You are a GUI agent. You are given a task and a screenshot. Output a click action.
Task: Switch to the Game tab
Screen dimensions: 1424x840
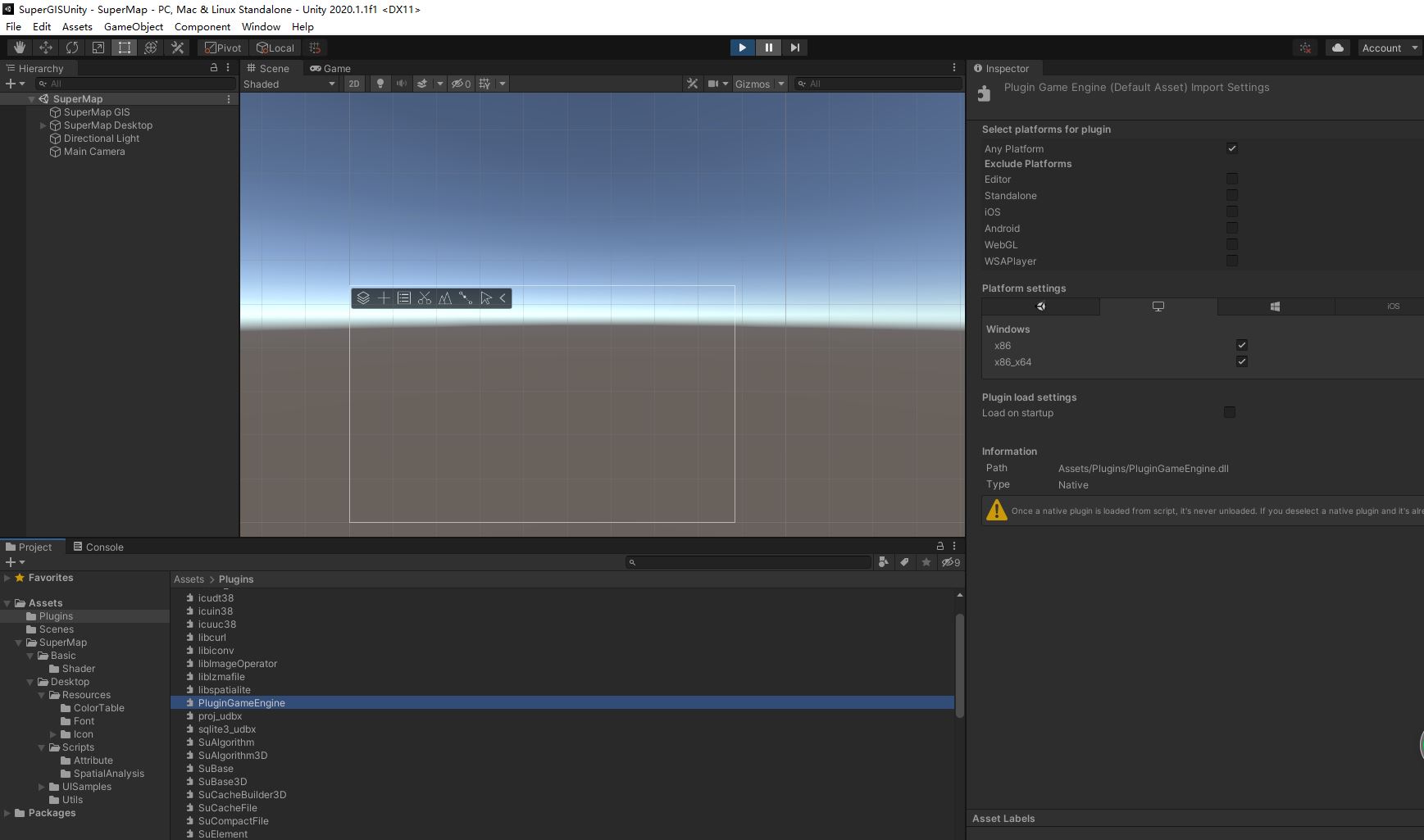(330, 68)
